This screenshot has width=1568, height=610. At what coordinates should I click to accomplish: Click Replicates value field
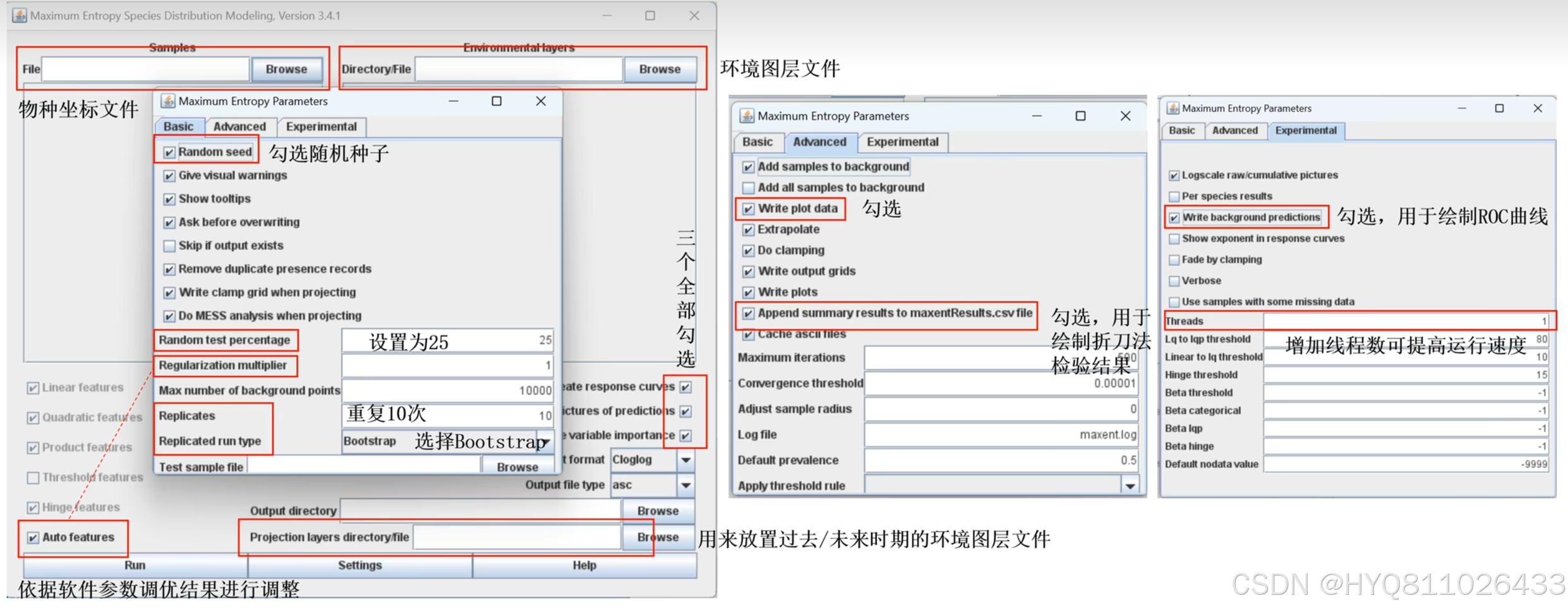click(x=447, y=416)
